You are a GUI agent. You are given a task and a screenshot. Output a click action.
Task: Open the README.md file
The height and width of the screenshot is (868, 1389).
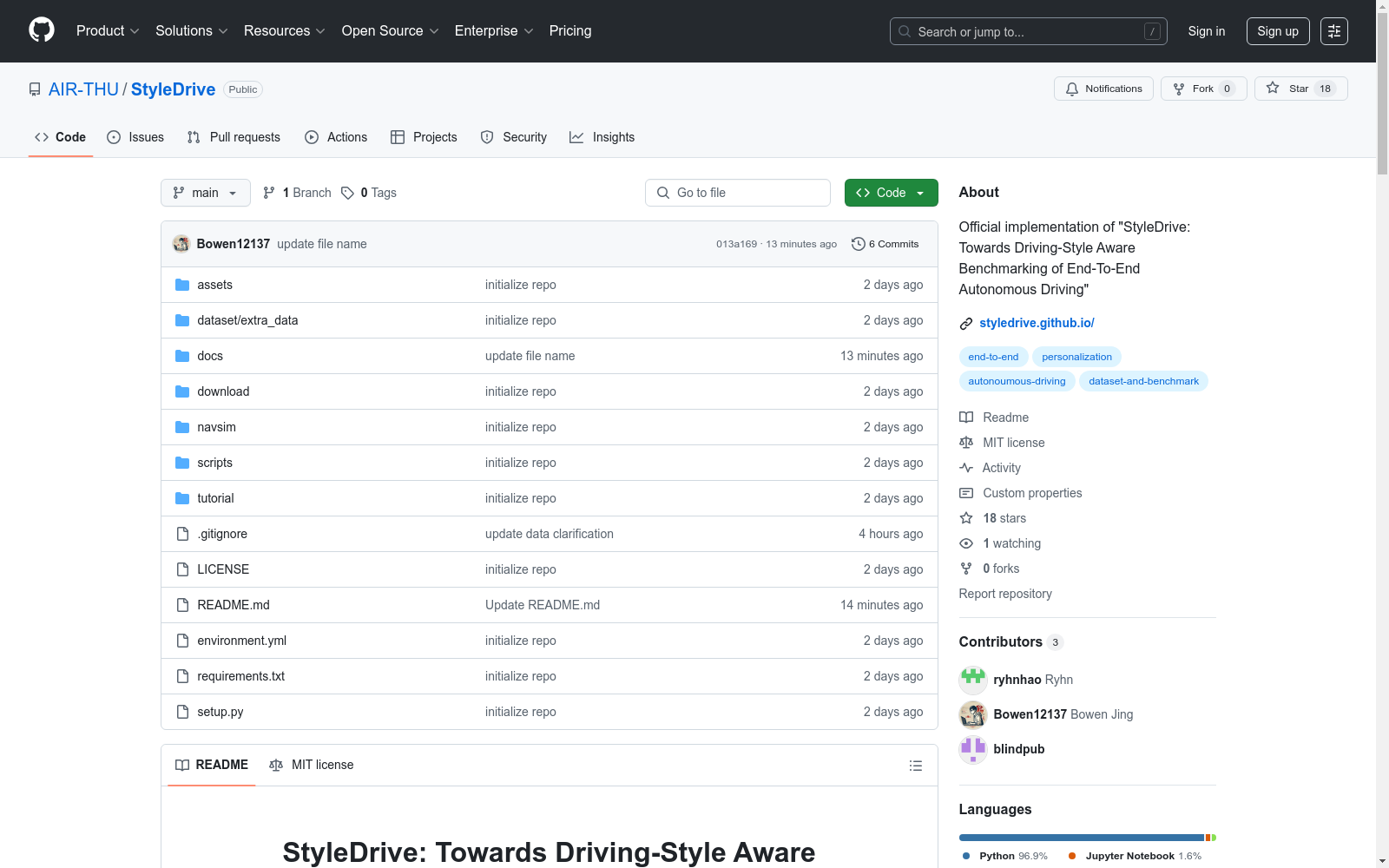[234, 605]
